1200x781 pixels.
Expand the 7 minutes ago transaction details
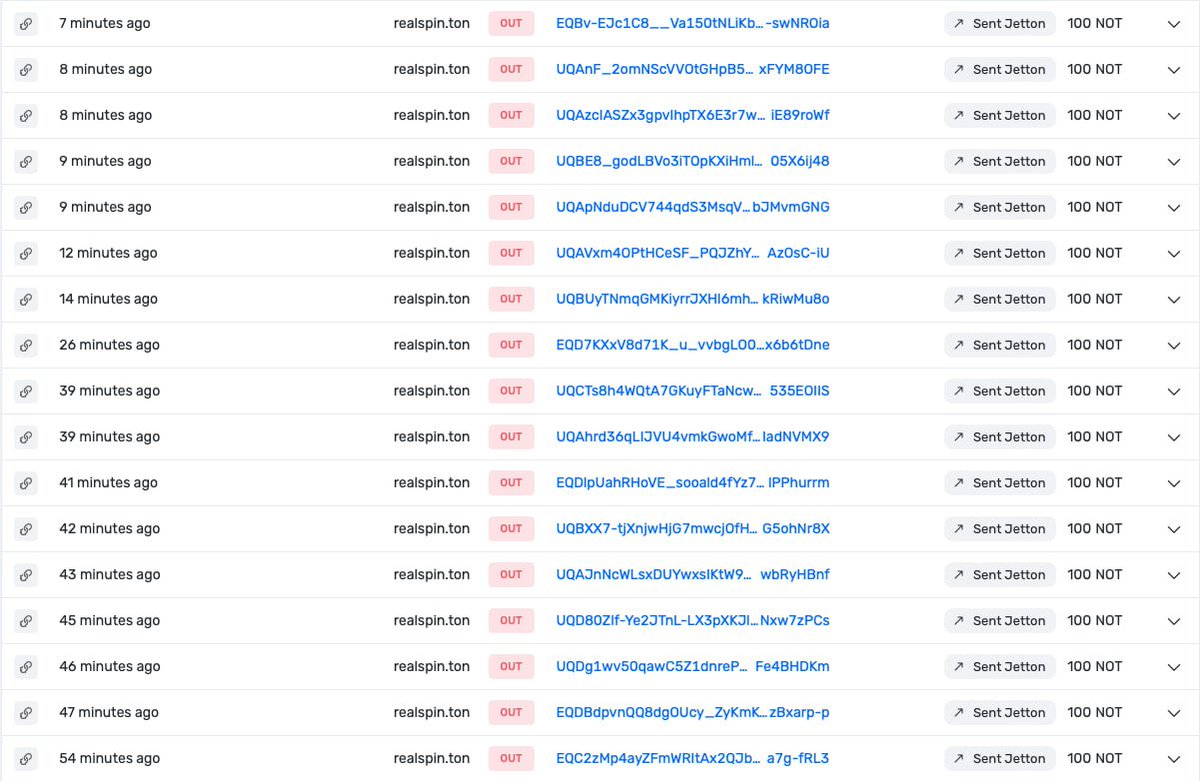tap(1174, 24)
